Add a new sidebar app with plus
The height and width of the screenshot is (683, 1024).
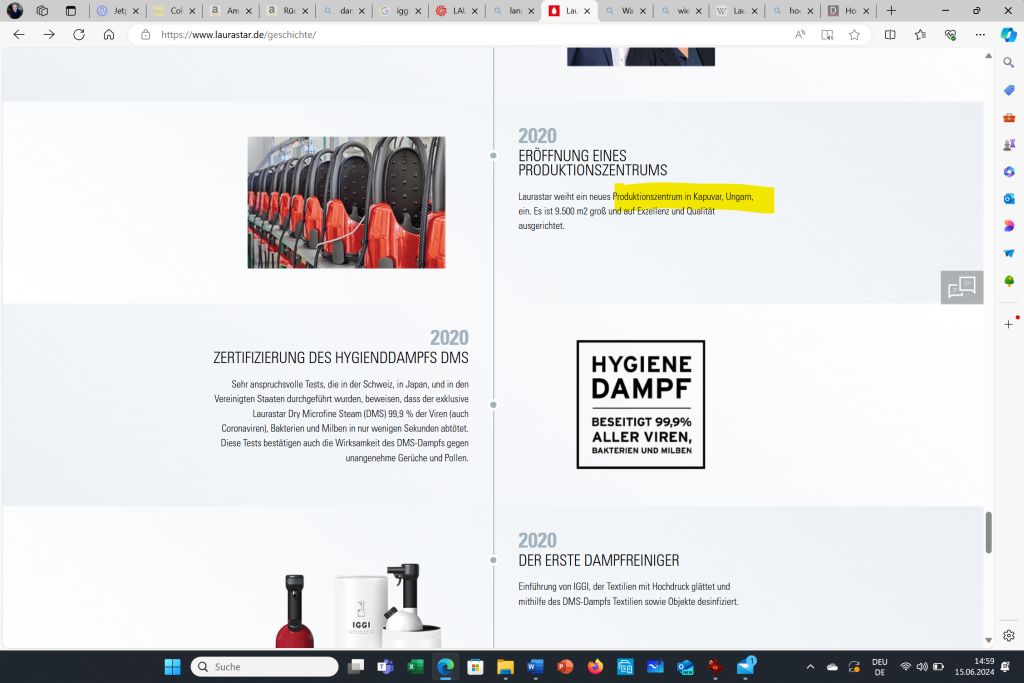pyautogui.click(x=1009, y=324)
